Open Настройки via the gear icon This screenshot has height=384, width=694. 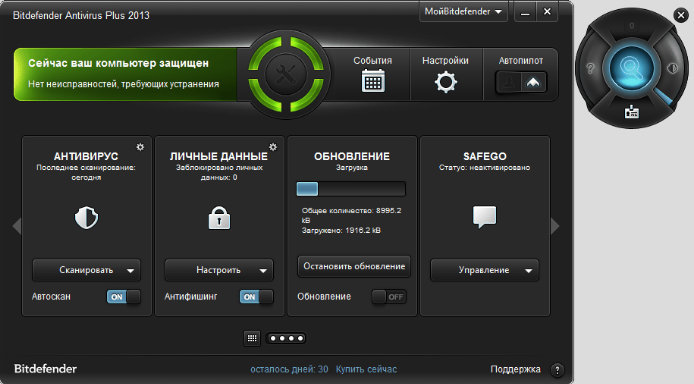[445, 82]
